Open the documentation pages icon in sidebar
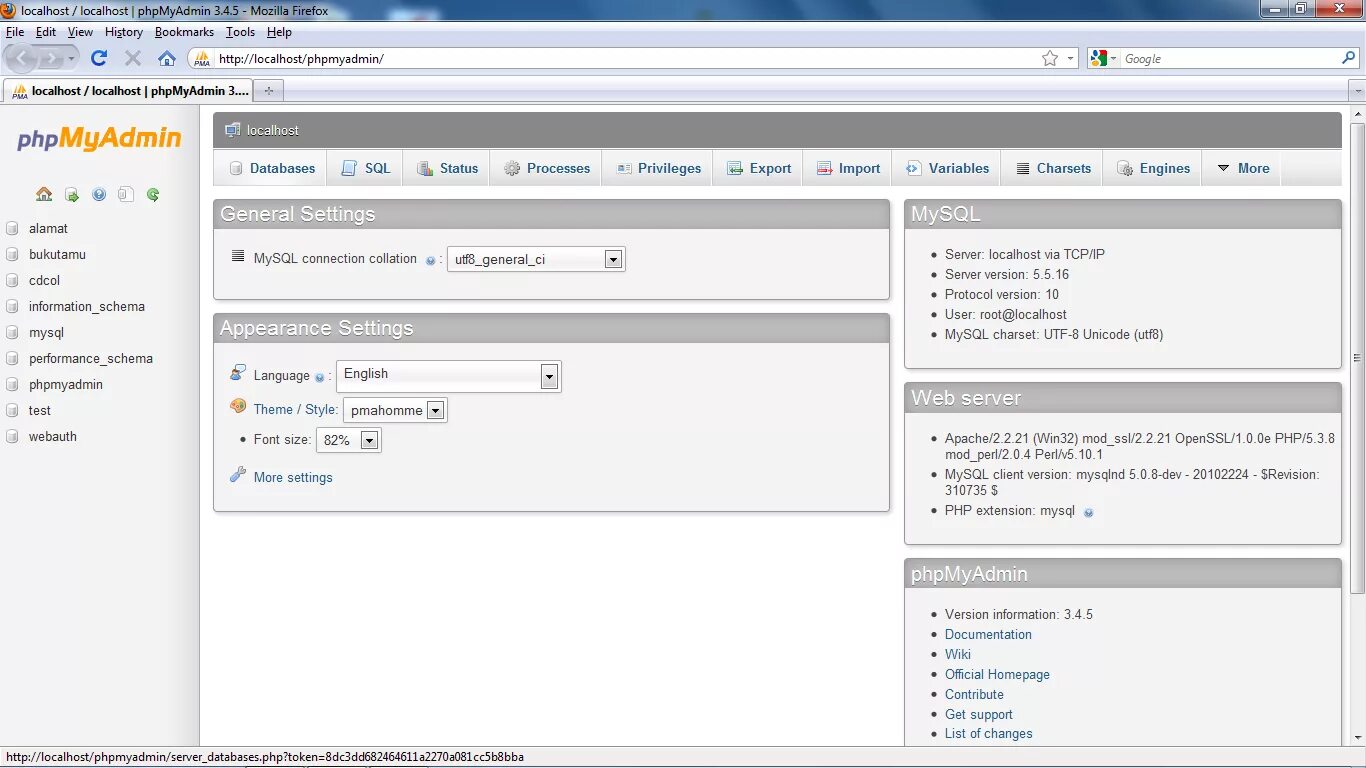1366x768 pixels. pos(125,195)
